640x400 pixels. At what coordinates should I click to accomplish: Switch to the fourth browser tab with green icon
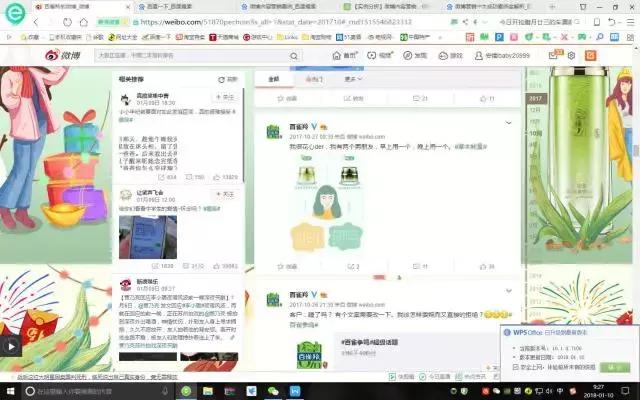pos(388,7)
